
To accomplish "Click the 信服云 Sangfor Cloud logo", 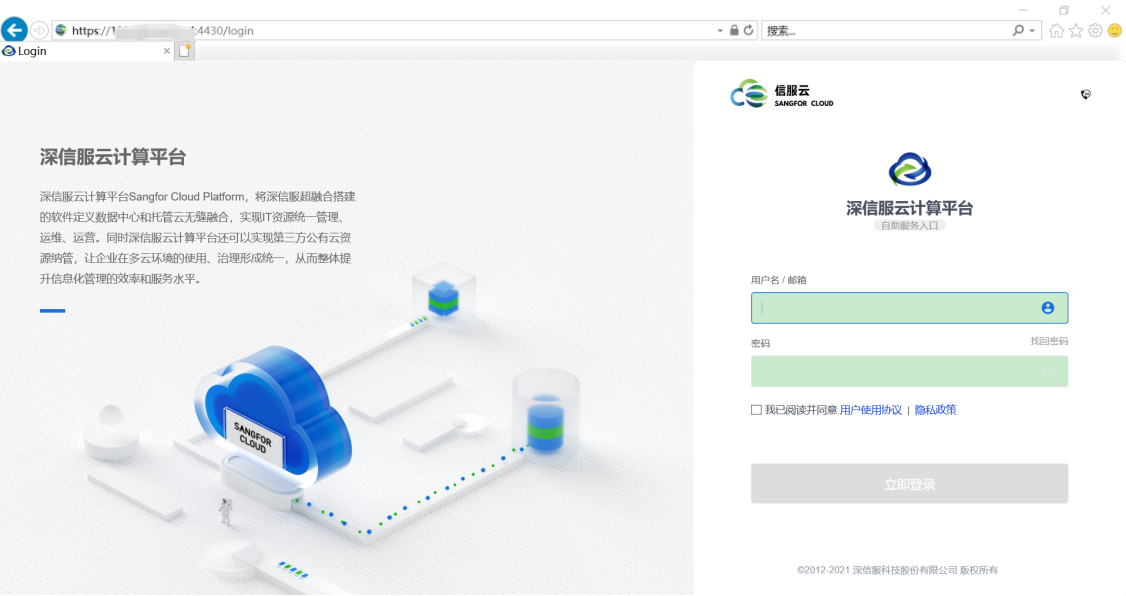I will point(782,94).
